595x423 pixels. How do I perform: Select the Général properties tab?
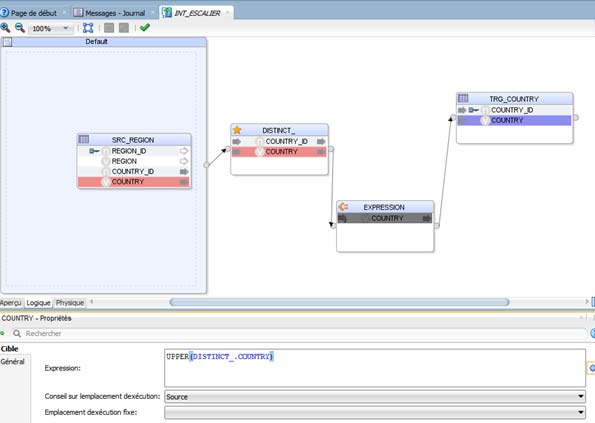[13, 362]
